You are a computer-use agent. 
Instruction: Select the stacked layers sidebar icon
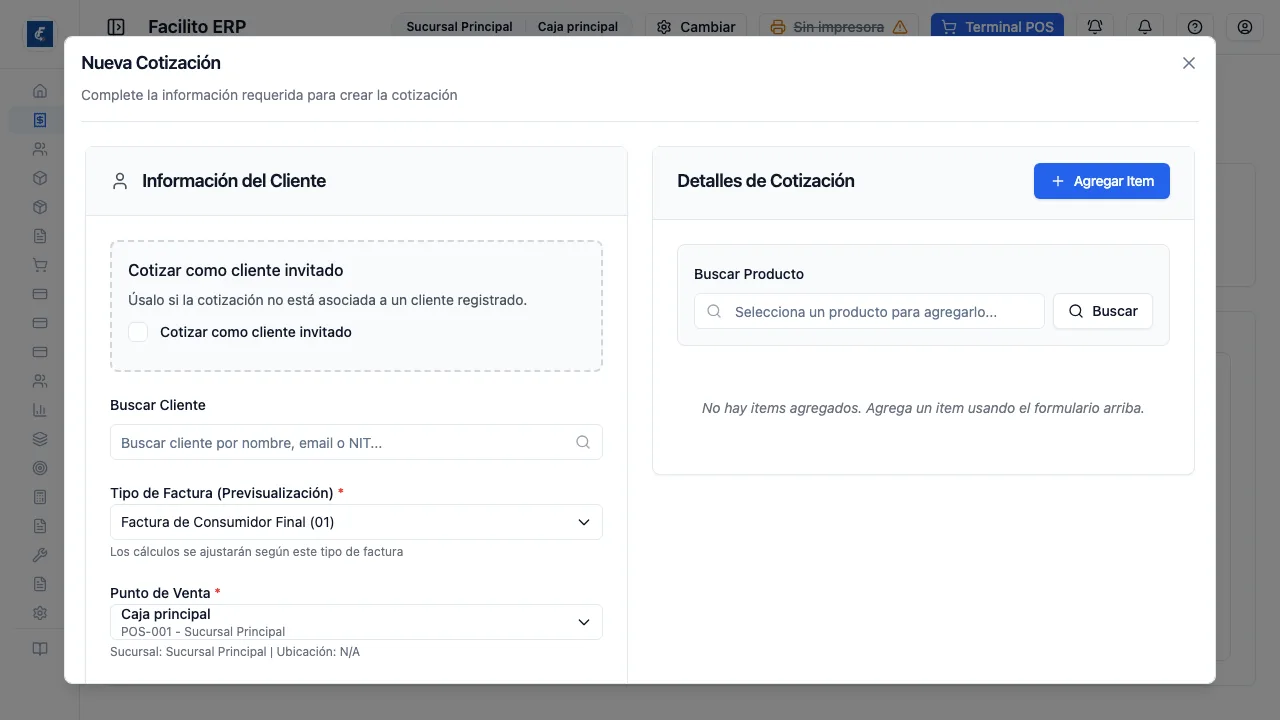(40, 439)
